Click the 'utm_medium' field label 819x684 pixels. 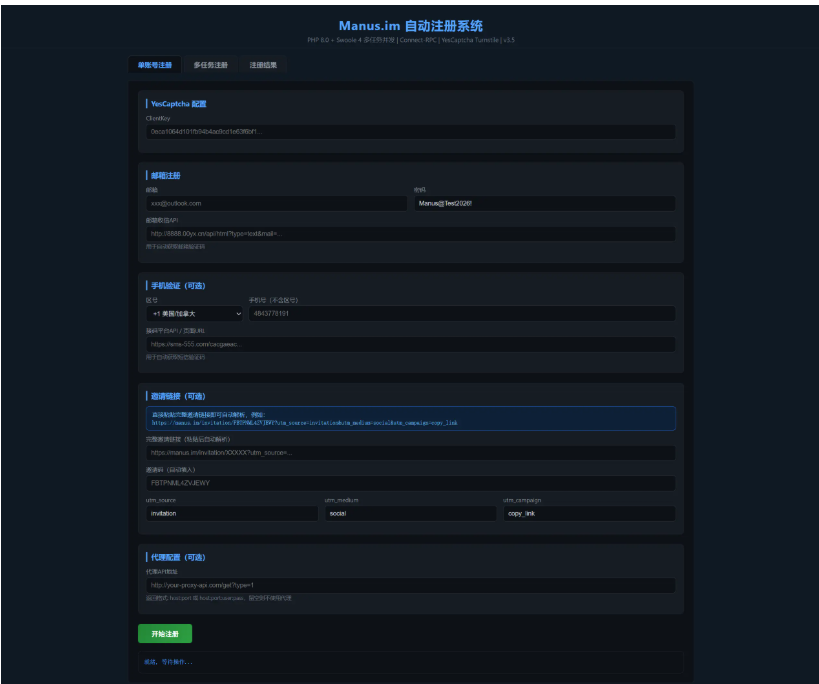[342, 500]
